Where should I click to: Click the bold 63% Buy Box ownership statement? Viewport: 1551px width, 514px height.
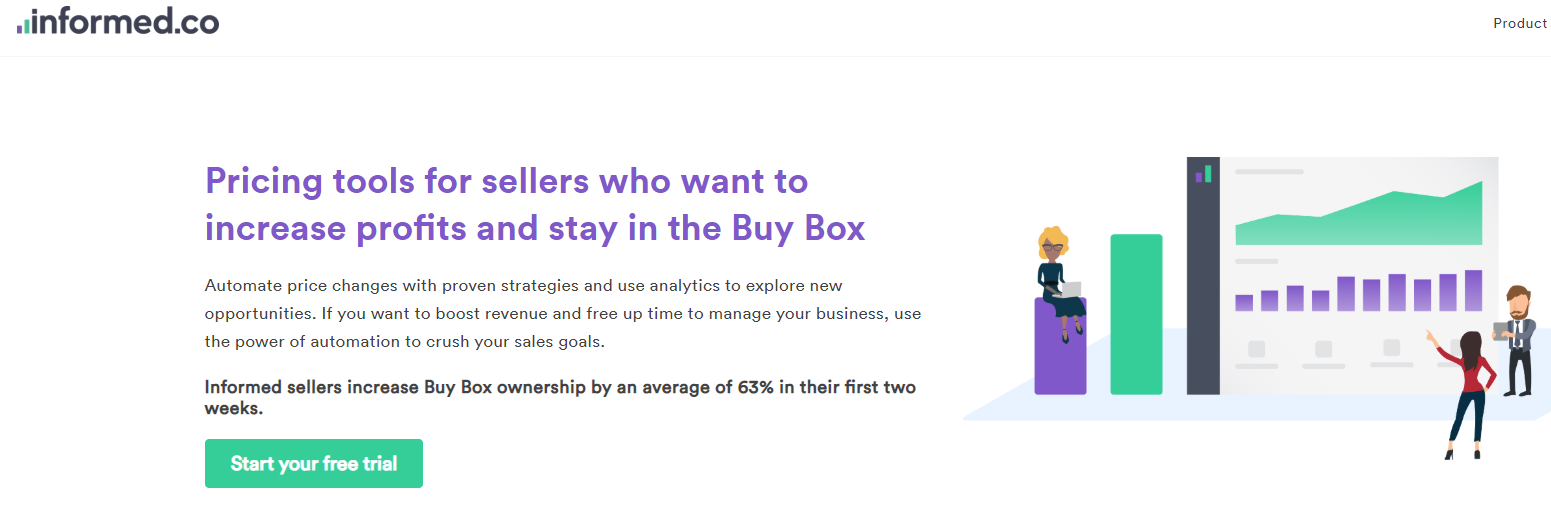point(560,397)
